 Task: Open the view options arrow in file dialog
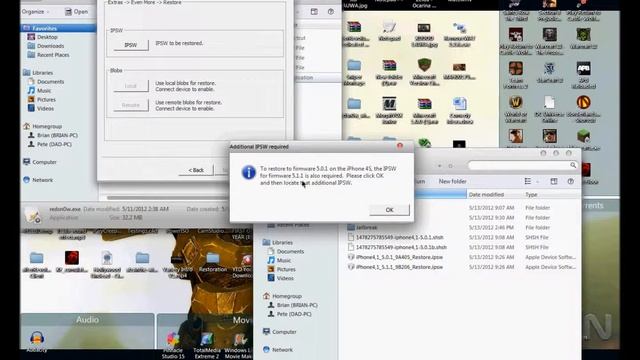(538, 182)
